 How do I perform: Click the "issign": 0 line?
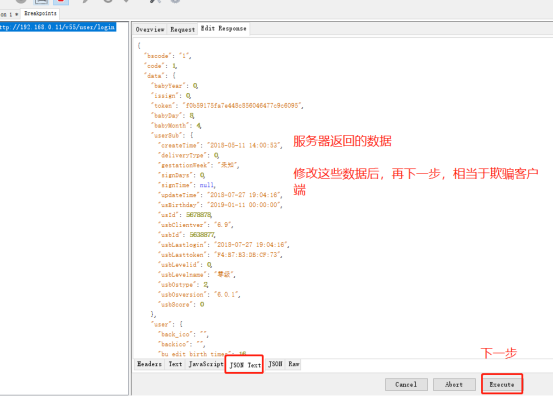171,95
